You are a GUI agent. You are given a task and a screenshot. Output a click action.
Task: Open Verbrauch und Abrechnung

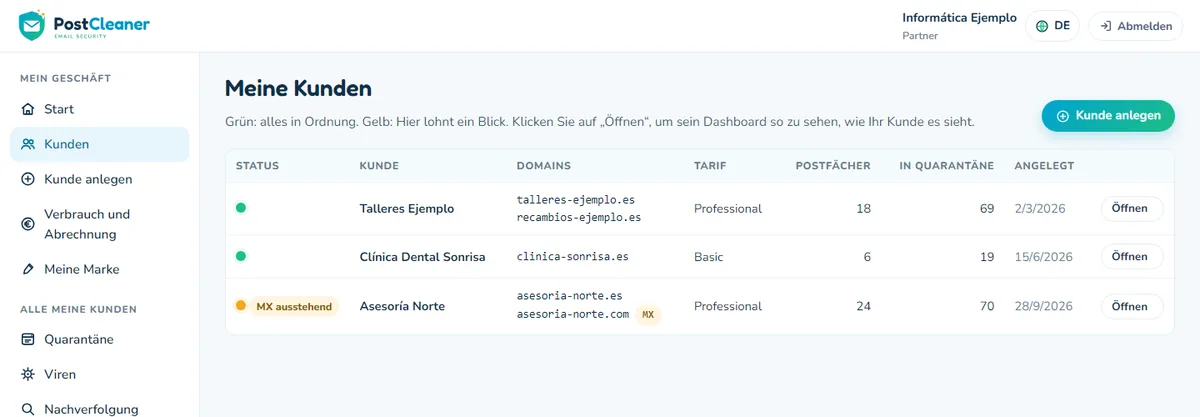tap(100, 224)
